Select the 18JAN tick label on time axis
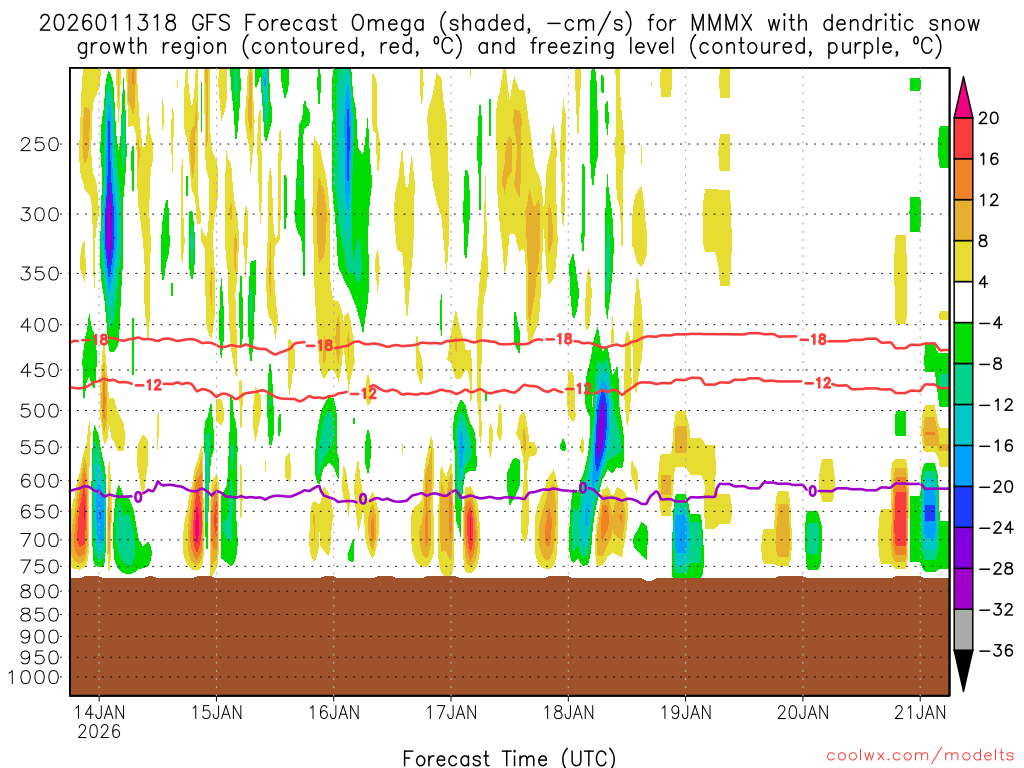This screenshot has height=768, width=1024. [x=568, y=713]
